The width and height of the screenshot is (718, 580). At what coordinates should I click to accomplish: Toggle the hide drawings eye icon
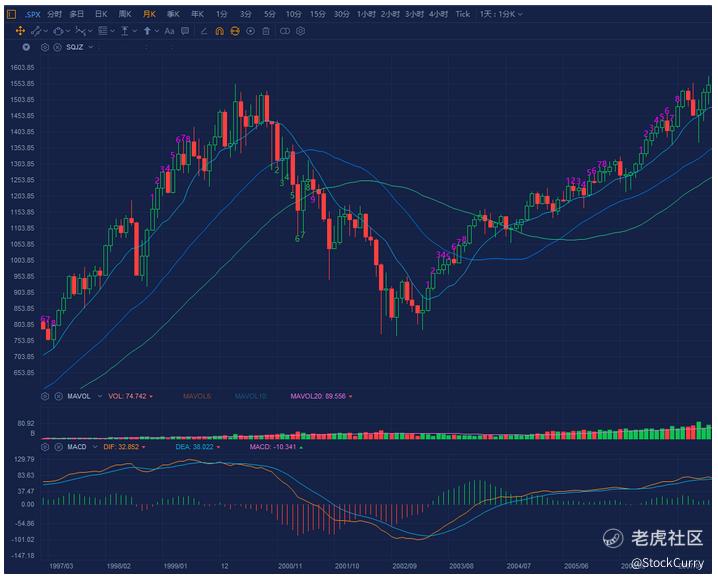[x=250, y=31]
